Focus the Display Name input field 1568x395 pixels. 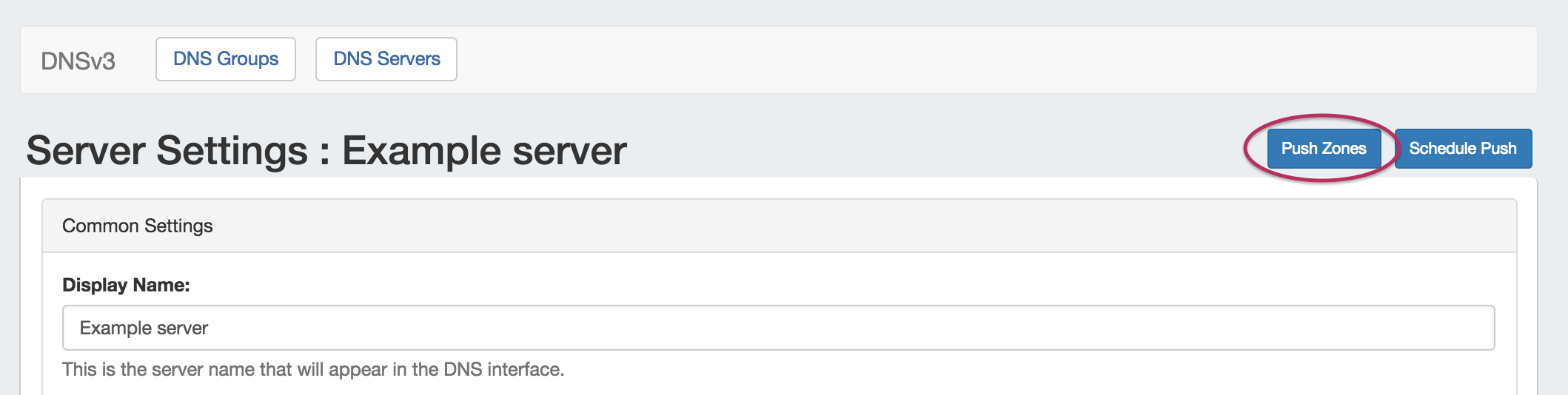pyautogui.click(x=778, y=328)
